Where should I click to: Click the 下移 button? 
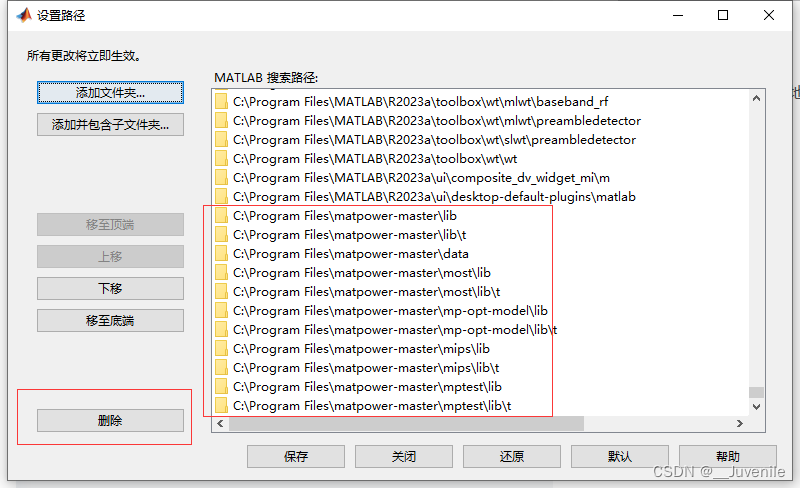point(110,288)
